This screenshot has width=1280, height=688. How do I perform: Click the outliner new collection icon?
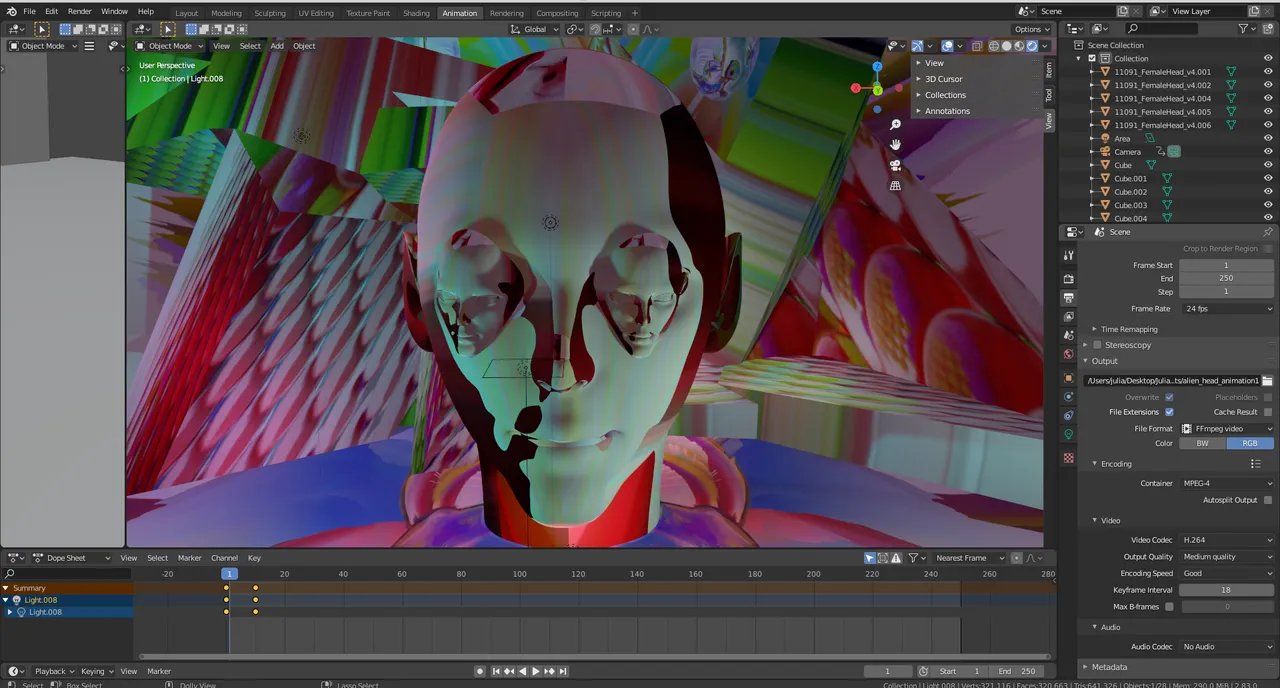click(x=1267, y=29)
